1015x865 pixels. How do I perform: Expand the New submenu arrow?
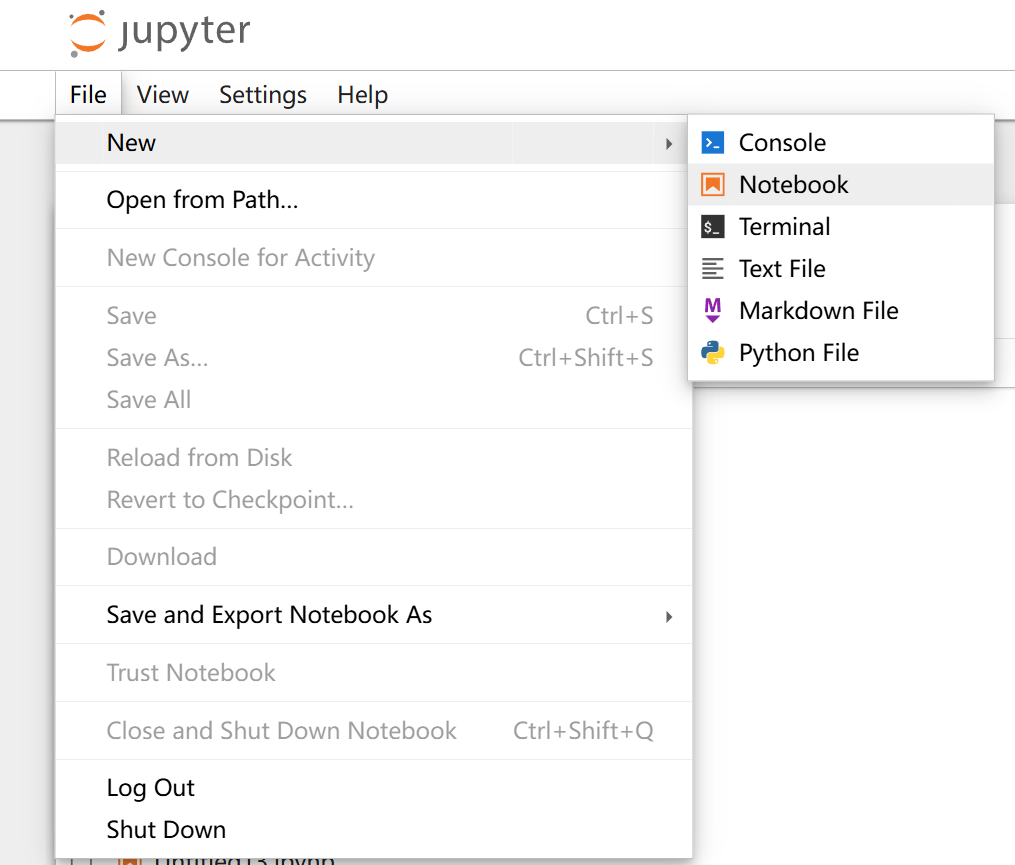point(668,143)
